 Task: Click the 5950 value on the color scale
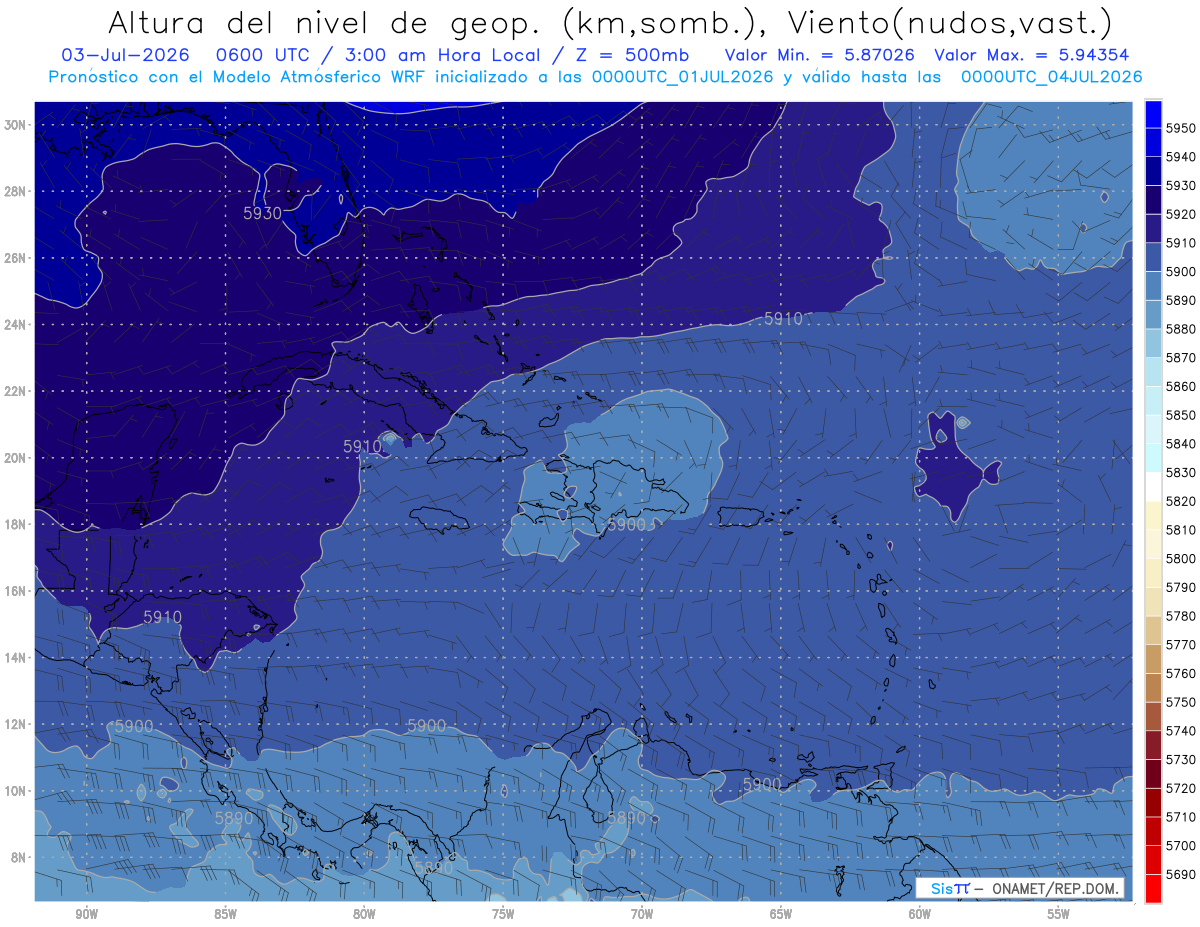click(x=1180, y=128)
